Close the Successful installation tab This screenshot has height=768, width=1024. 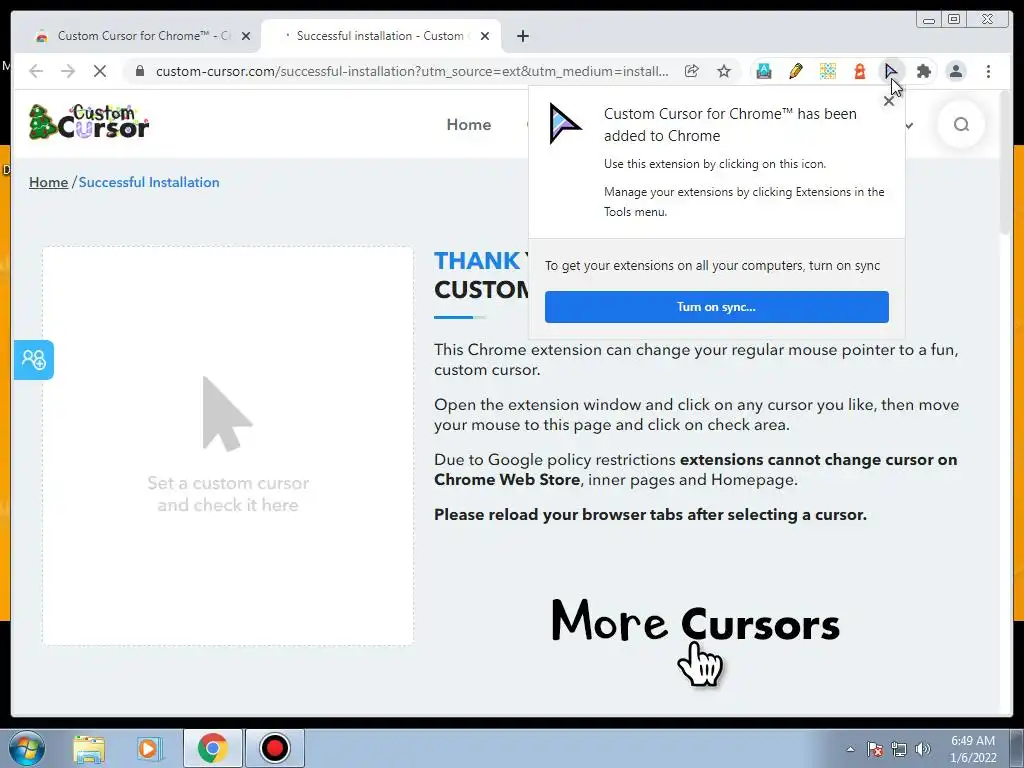485,37
